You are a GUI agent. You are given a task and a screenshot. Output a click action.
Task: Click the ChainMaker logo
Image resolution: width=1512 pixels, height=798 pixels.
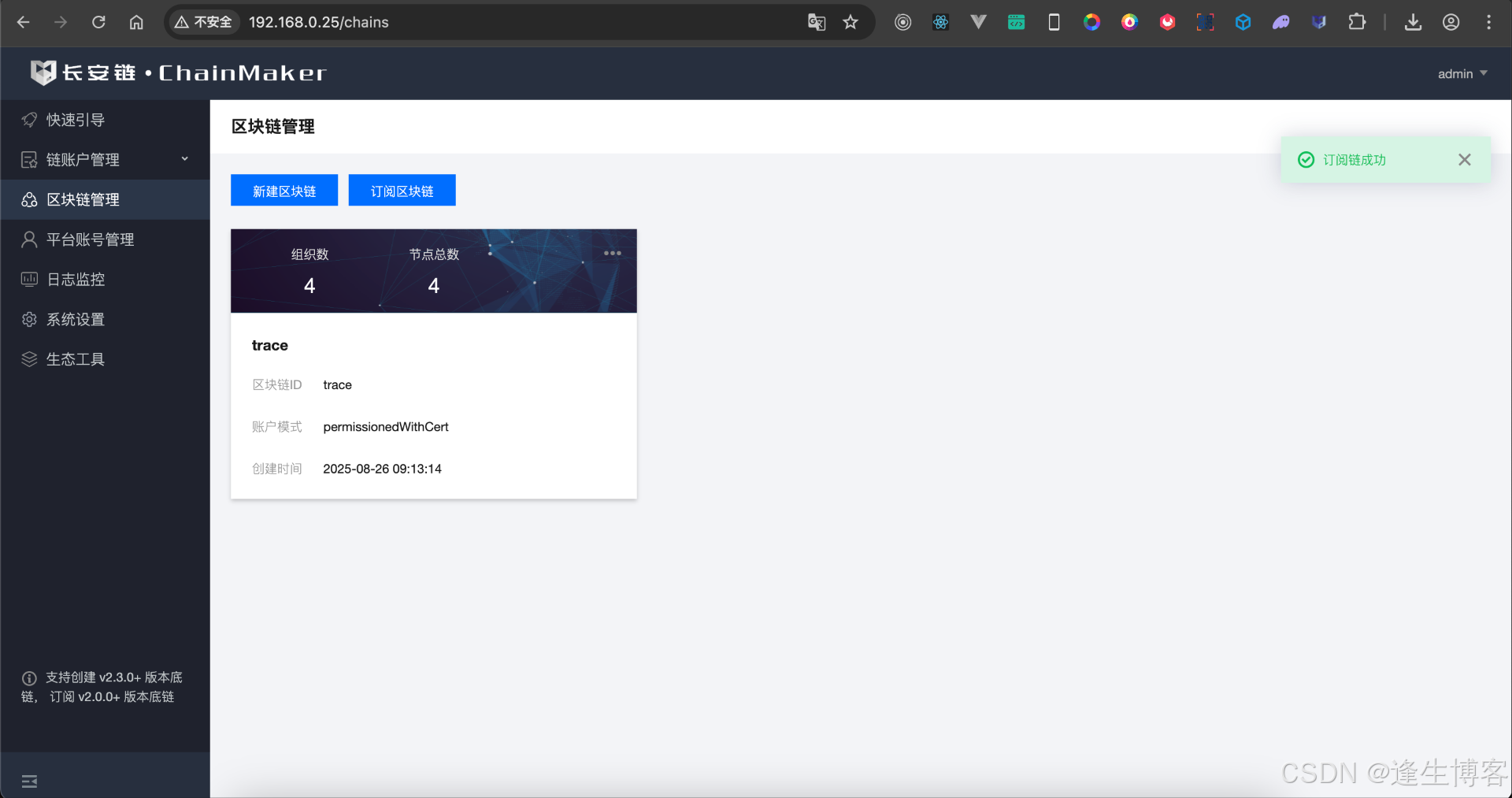(178, 72)
